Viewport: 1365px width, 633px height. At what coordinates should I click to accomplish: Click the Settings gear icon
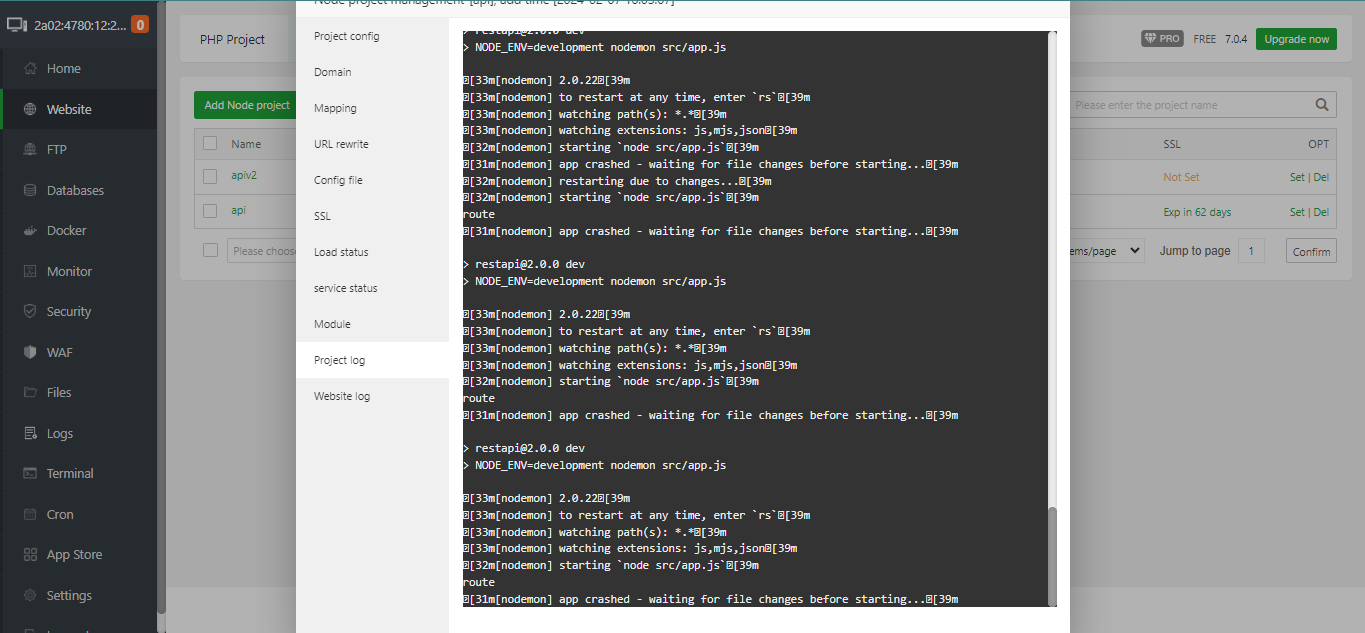click(29, 595)
